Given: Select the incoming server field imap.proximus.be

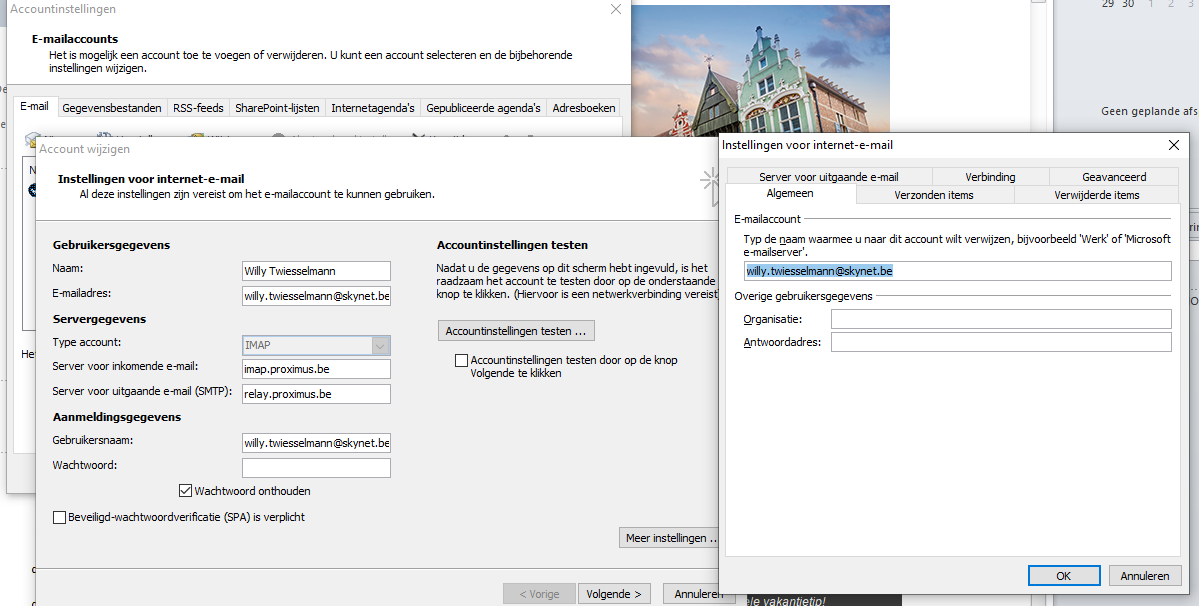Looking at the screenshot, I should [316, 369].
